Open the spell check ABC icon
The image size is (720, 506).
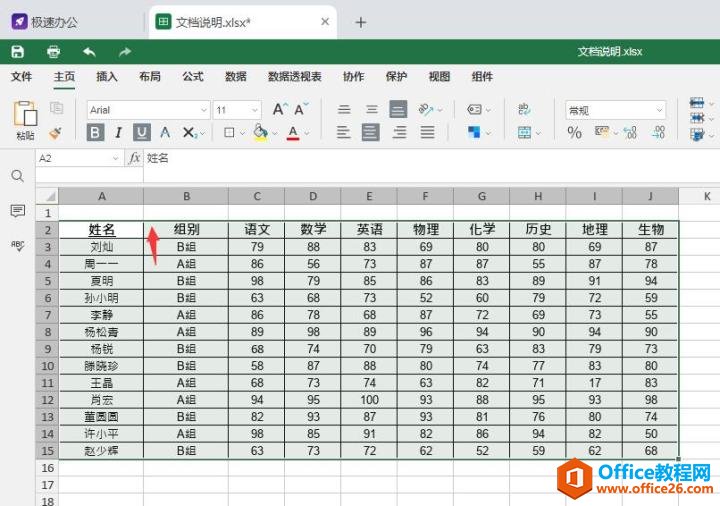17,246
